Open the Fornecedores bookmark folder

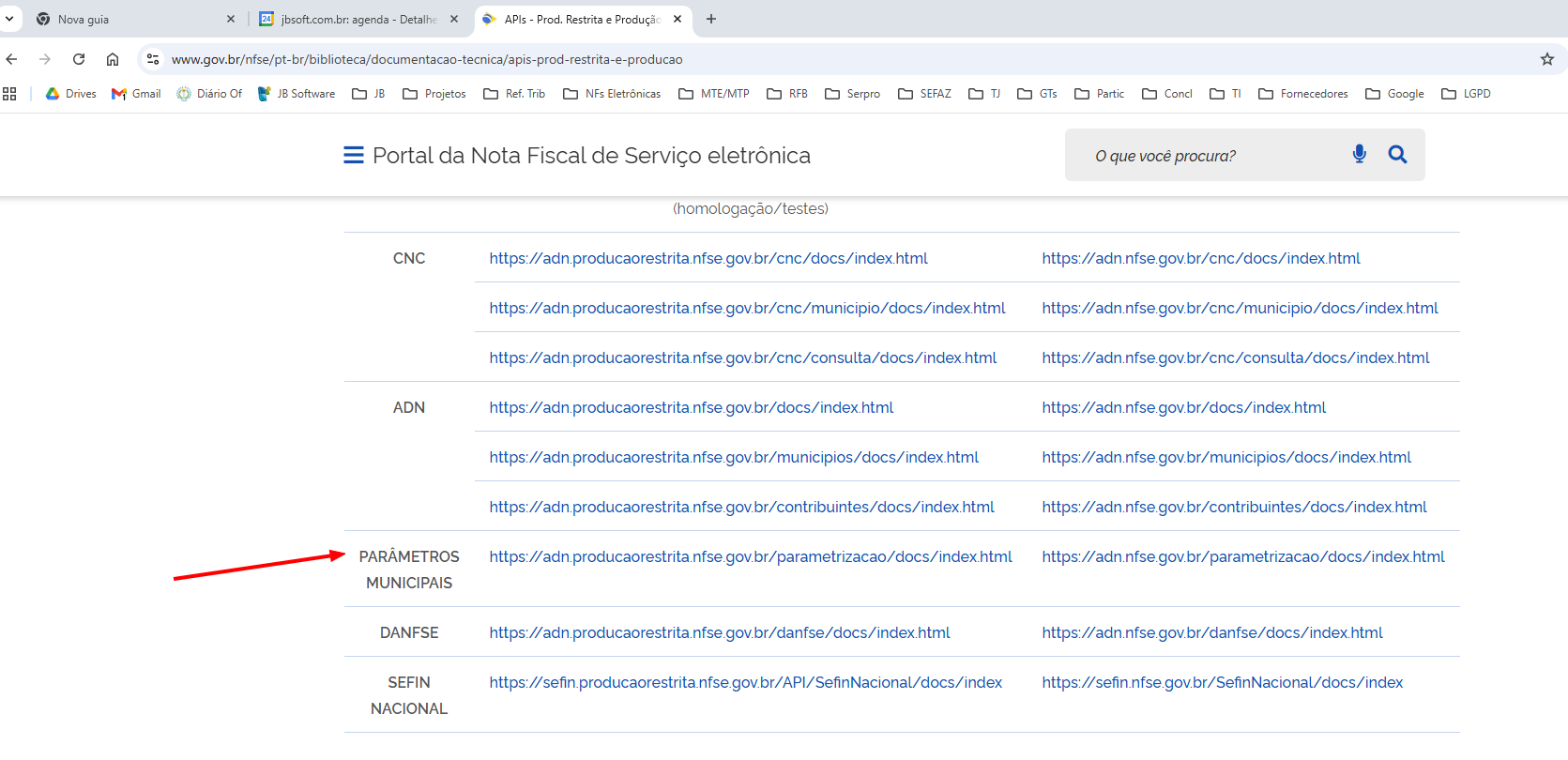point(1302,94)
